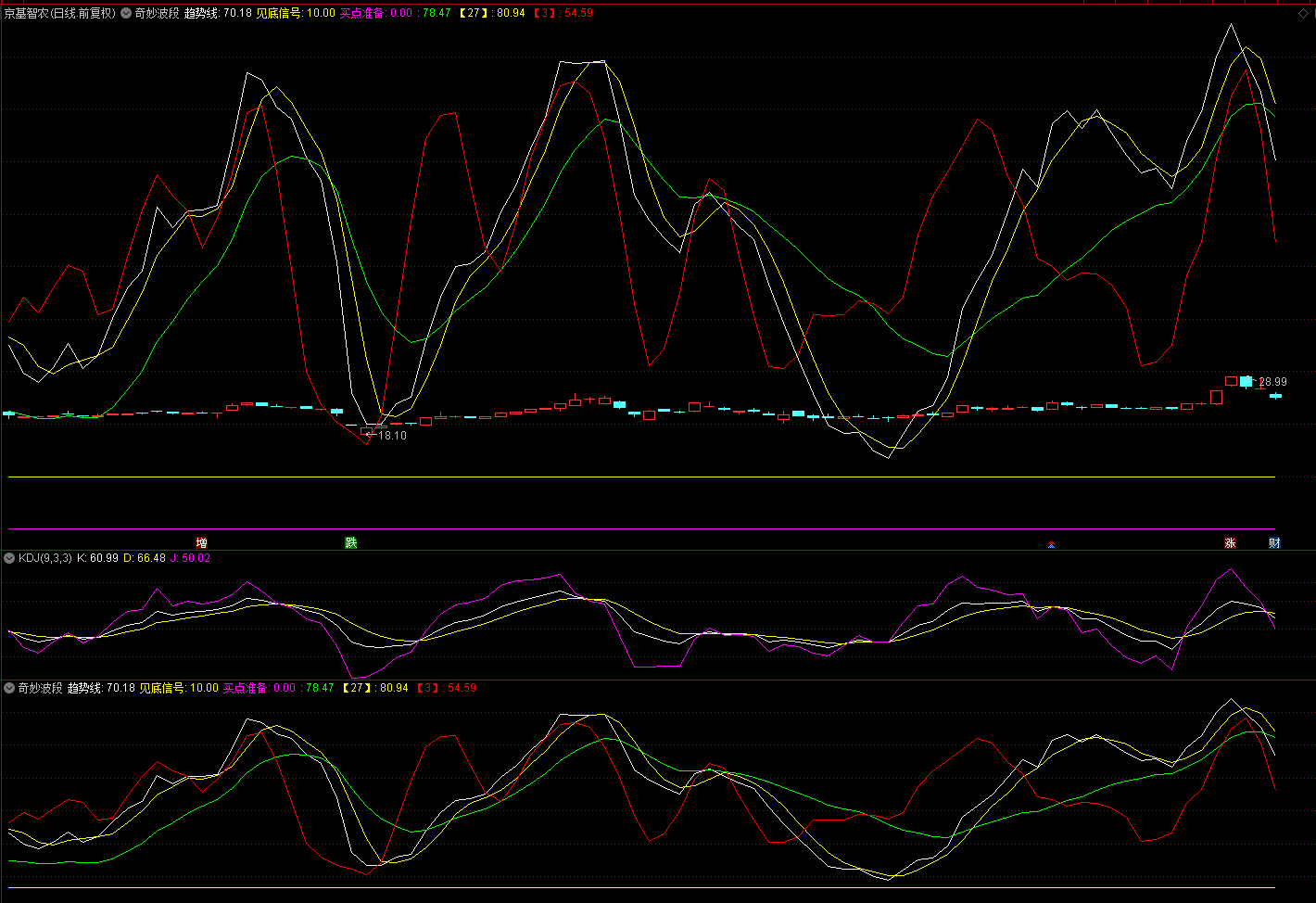Click the 趋势线 value label in top legend
1316x903 pixels.
pos(218,13)
